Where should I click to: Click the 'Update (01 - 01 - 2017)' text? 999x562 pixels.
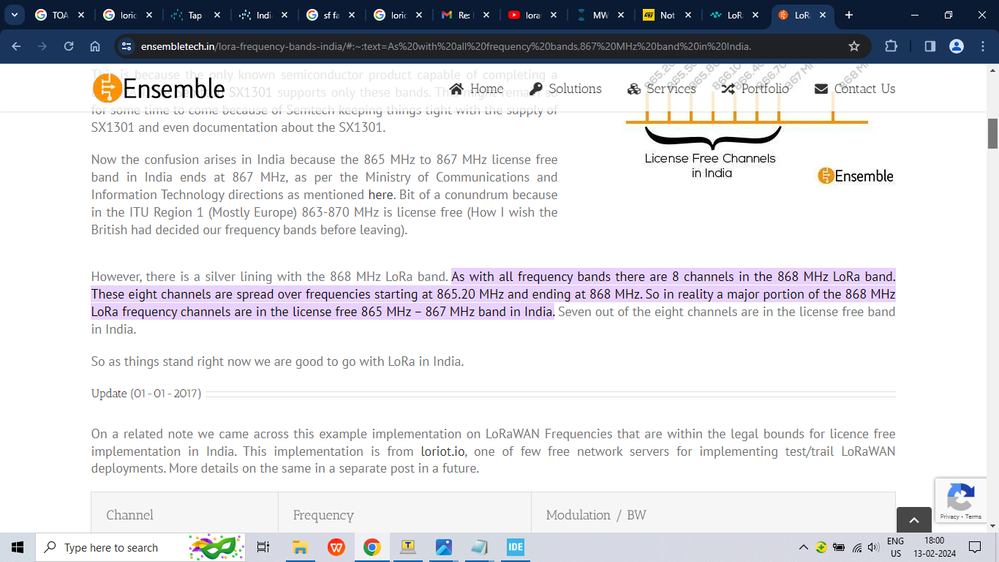point(146,394)
